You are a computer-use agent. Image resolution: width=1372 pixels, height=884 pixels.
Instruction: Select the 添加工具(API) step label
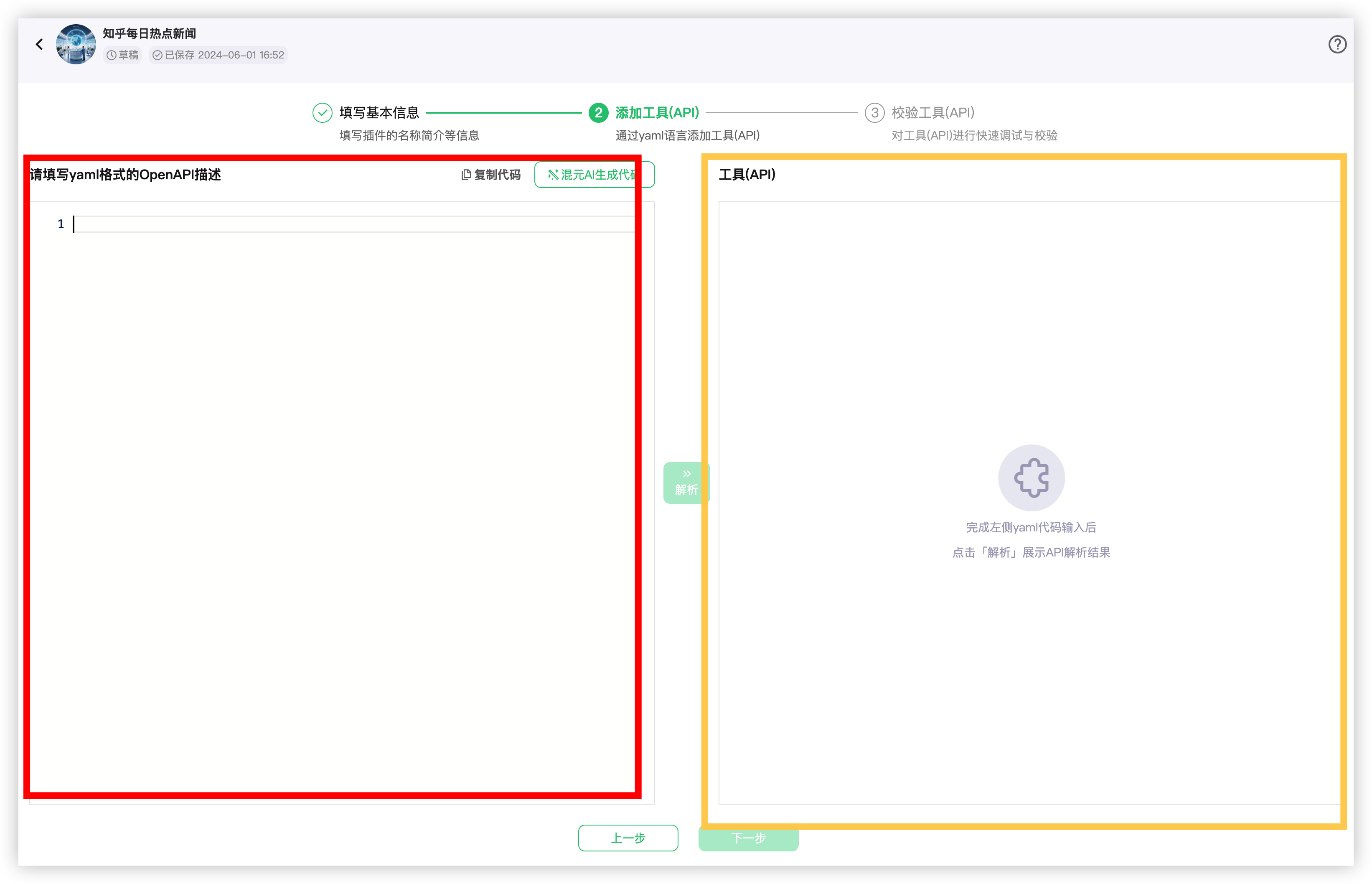point(657,112)
